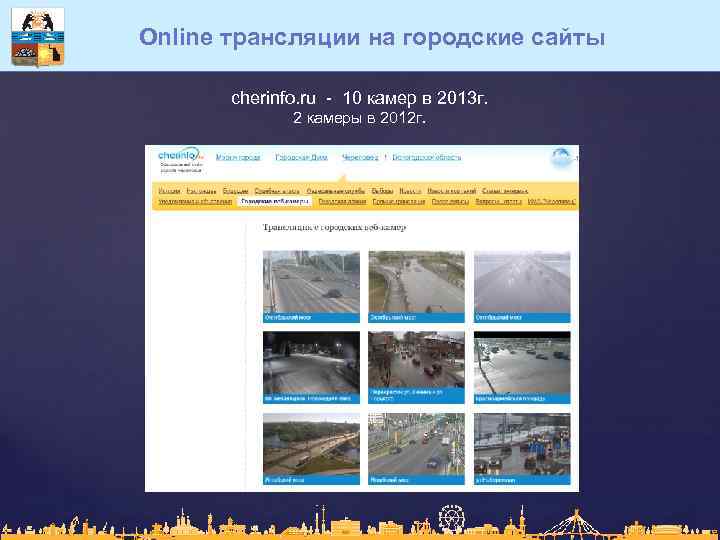Click the cherinfo logo on the website

180,154
